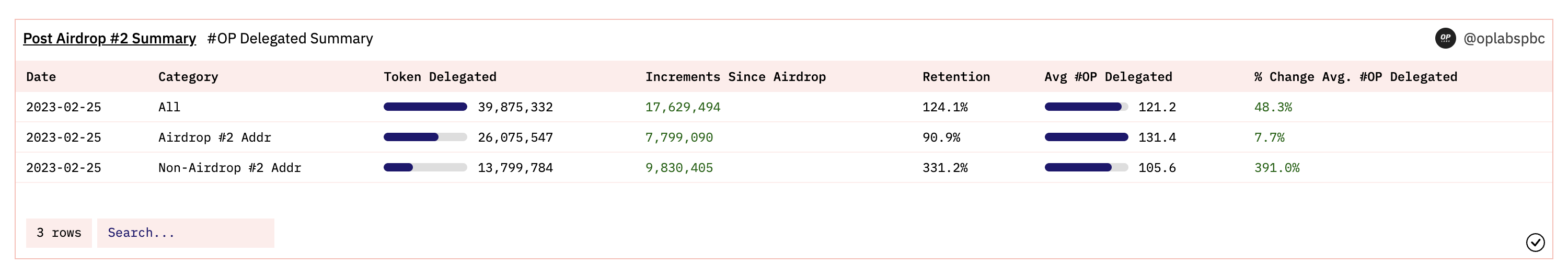Click the #OP Delegated Summary title
The height and width of the screenshot is (276, 1568).
pos(290,38)
